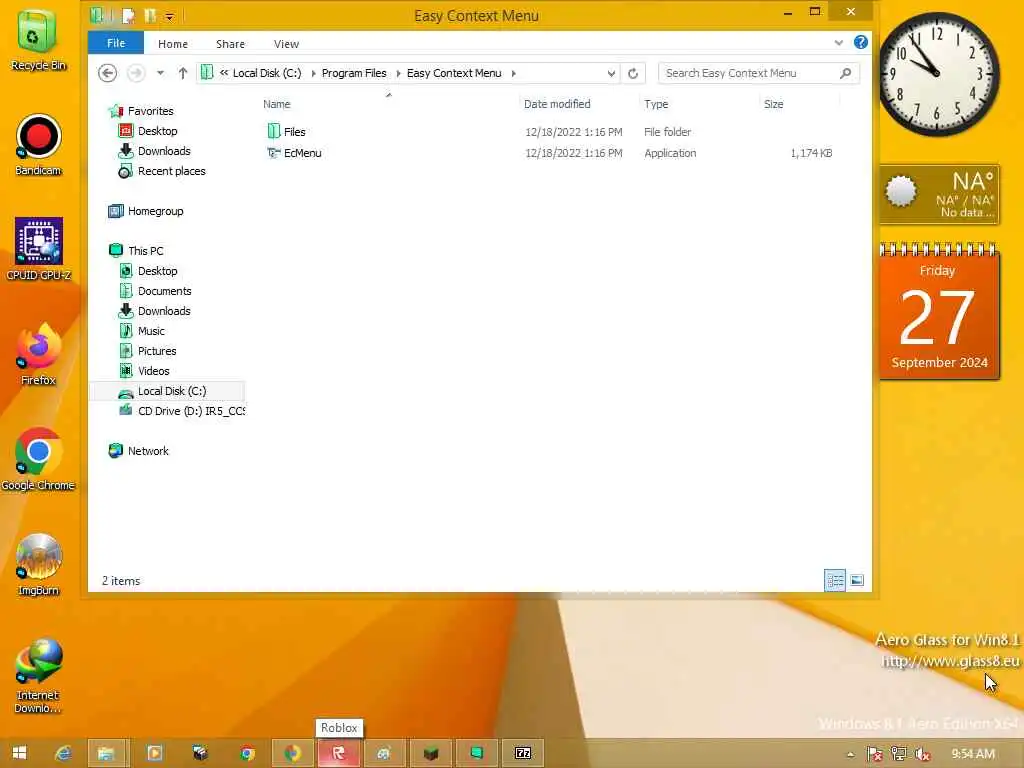Click the New folder quick access icon
Viewport: 1024px width, 768px height.
tap(150, 15)
